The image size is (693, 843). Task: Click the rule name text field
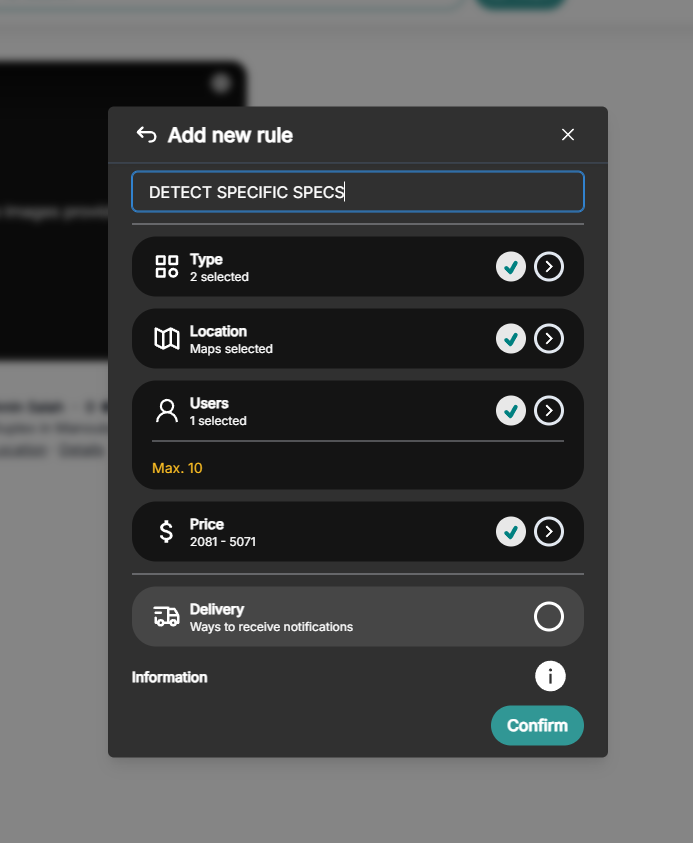(x=358, y=192)
